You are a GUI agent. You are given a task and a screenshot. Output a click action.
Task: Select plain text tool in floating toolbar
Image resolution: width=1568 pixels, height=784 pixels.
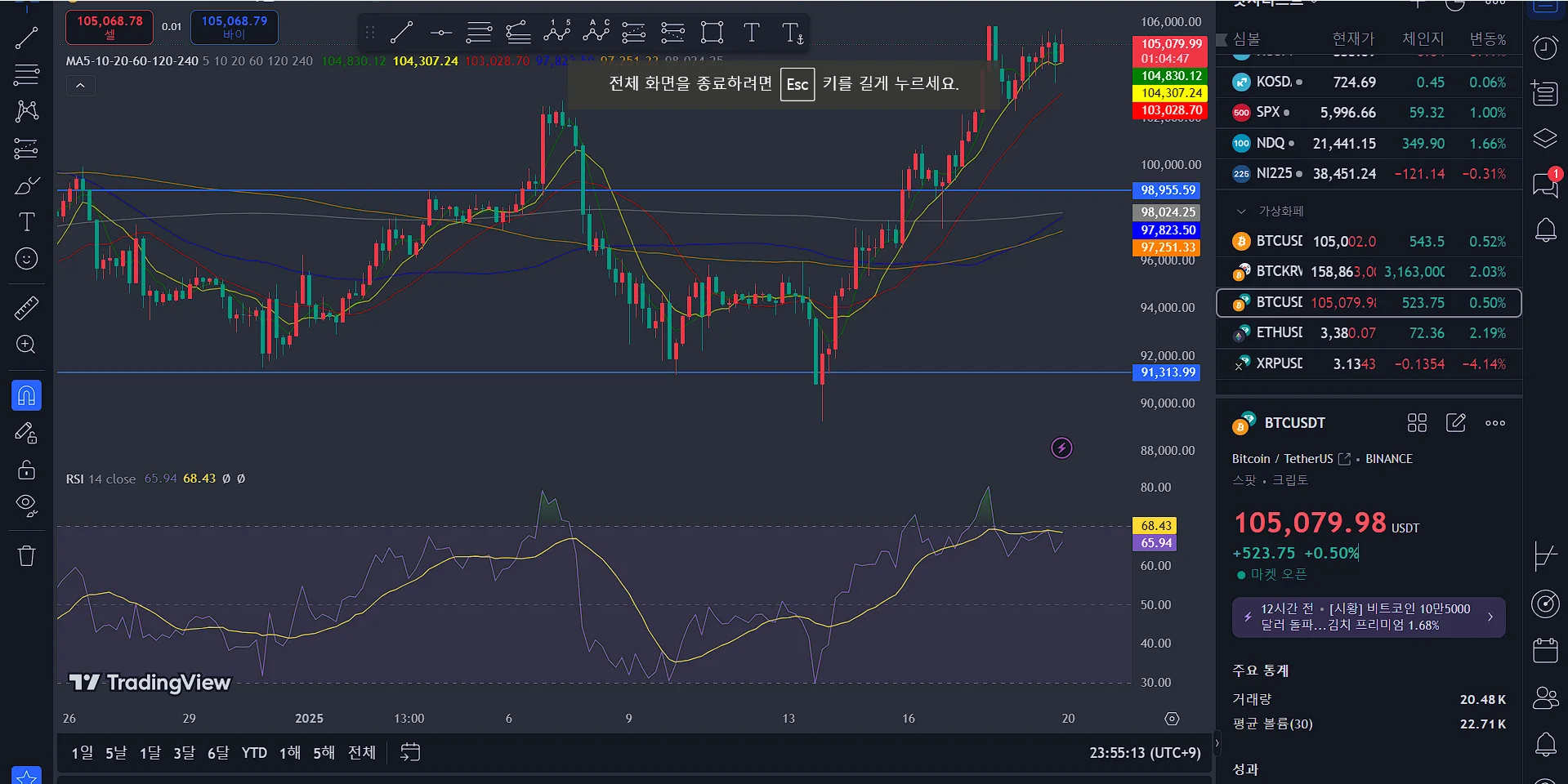coord(751,33)
